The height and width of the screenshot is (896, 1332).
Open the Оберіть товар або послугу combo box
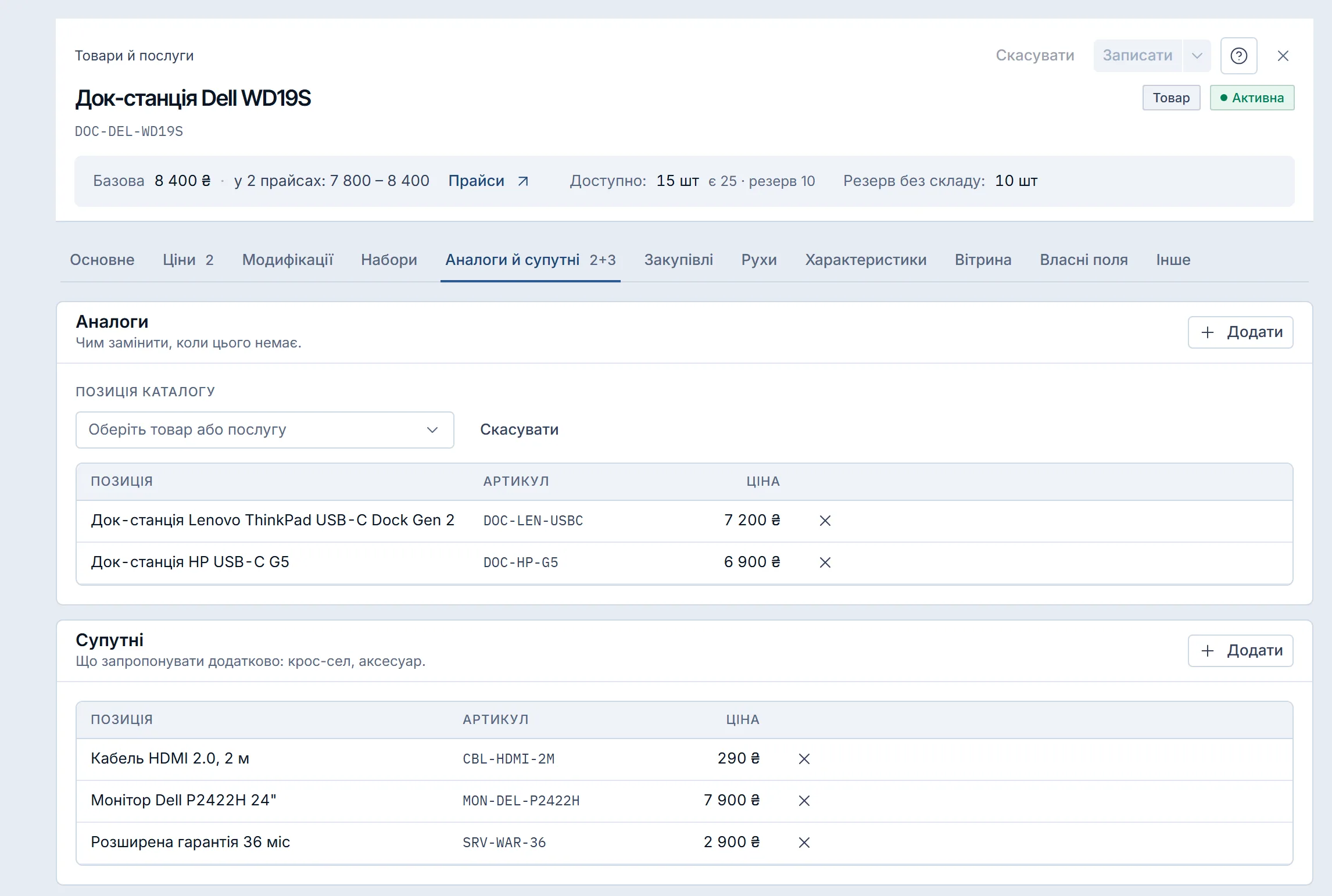pos(264,430)
